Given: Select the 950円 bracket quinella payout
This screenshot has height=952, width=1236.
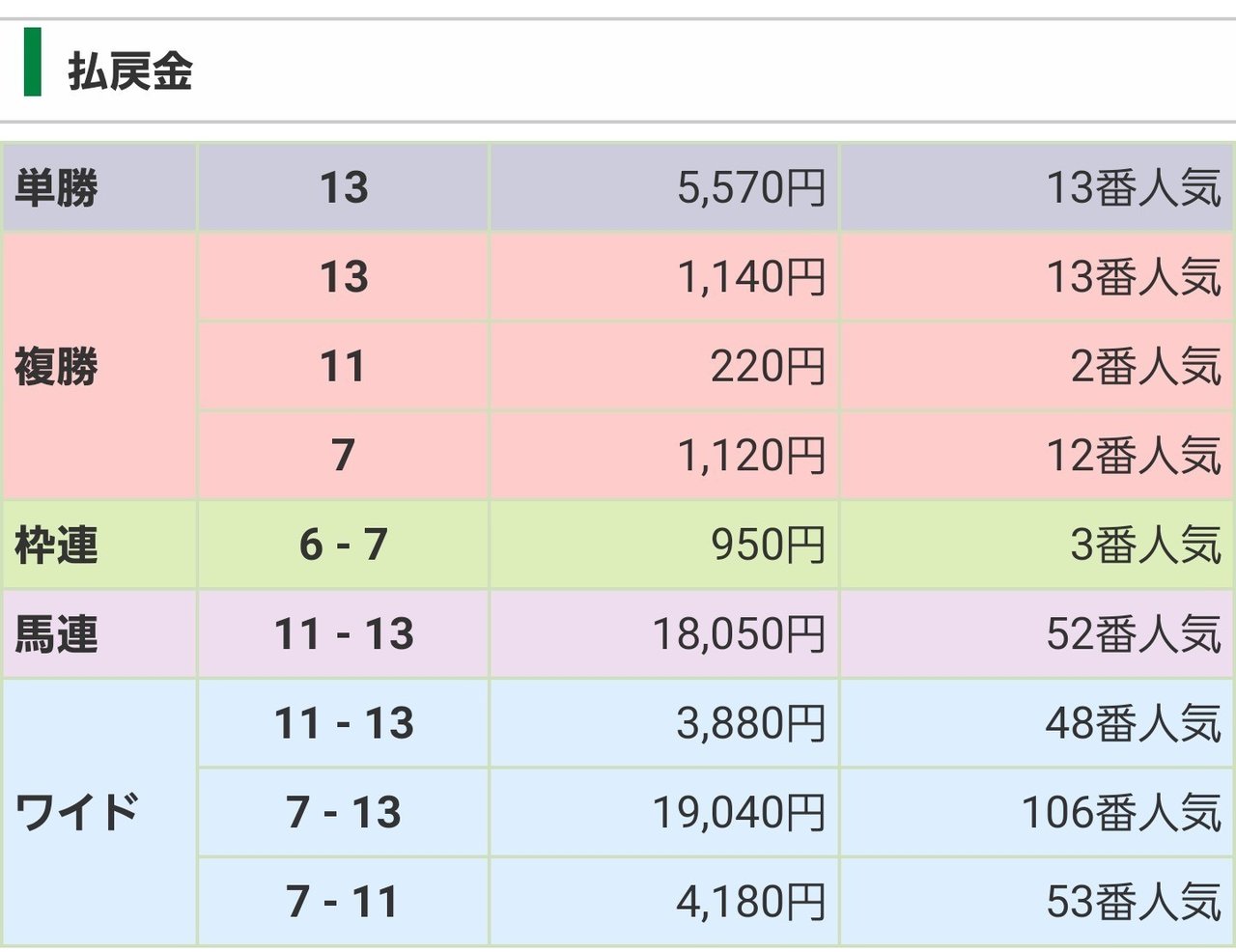Looking at the screenshot, I should 769,546.
